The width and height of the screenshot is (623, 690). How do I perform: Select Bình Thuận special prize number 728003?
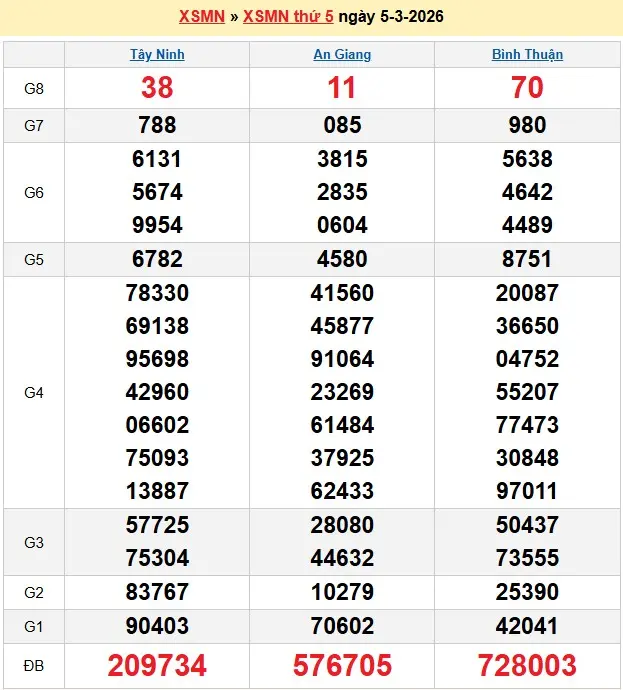(527, 666)
